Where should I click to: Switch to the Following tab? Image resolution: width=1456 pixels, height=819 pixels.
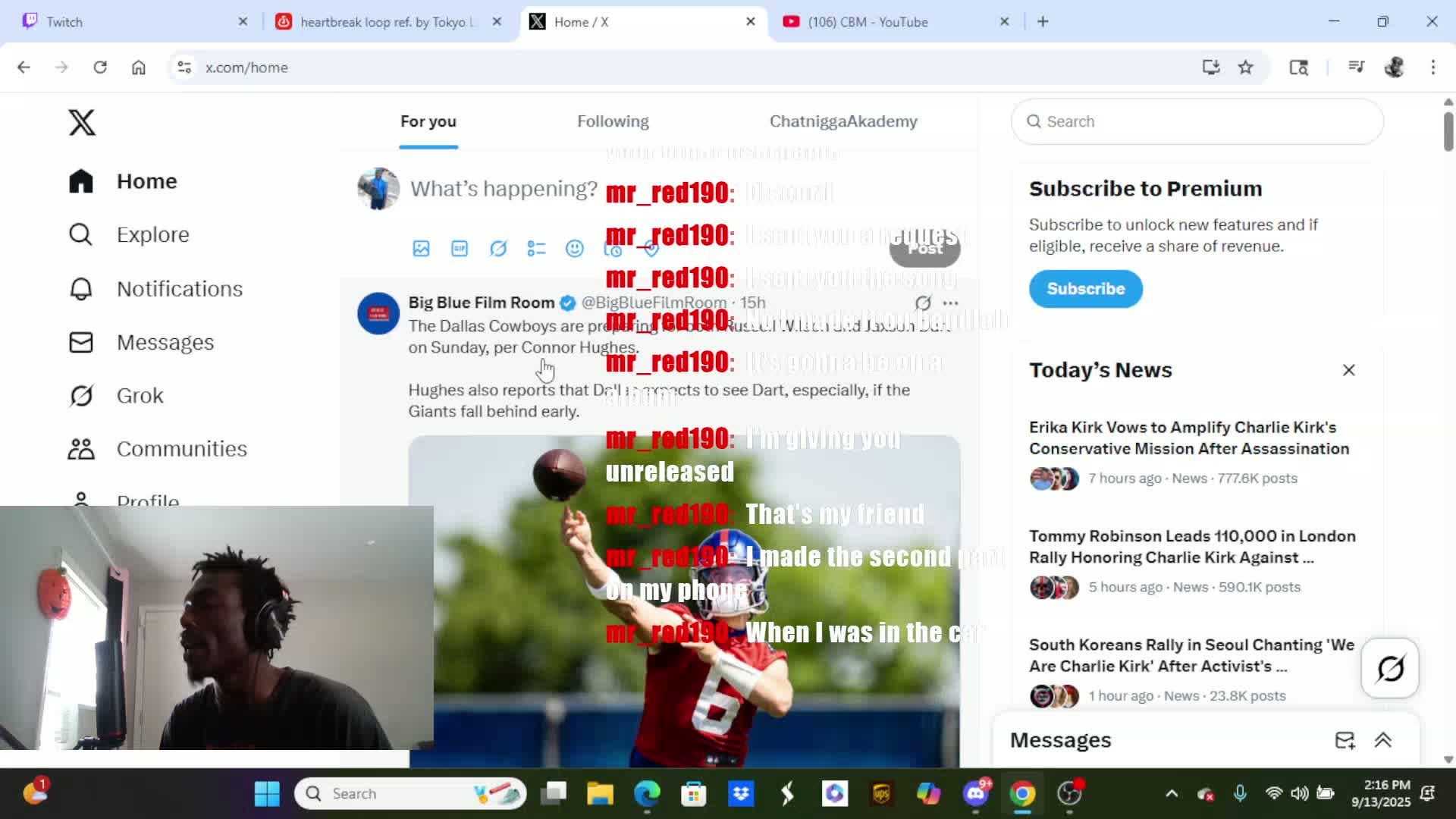click(x=613, y=121)
